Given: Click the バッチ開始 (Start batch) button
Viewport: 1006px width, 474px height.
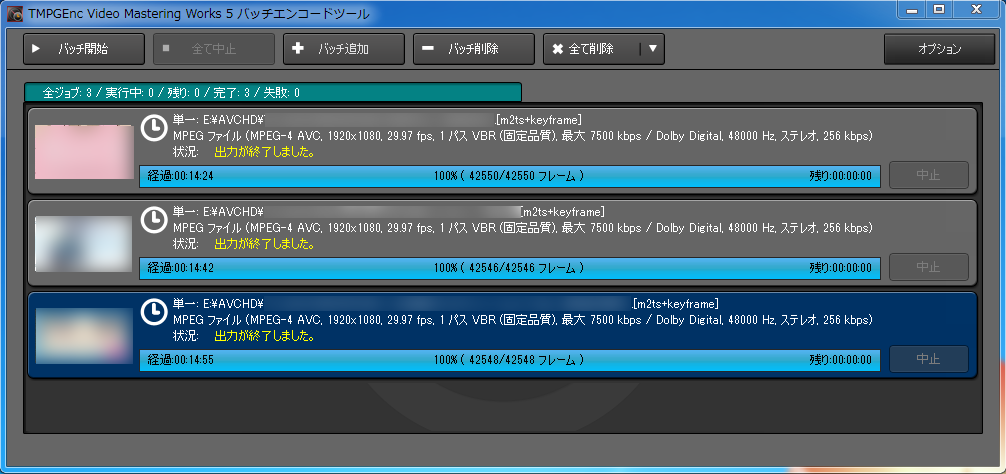Looking at the screenshot, I should (x=83, y=49).
